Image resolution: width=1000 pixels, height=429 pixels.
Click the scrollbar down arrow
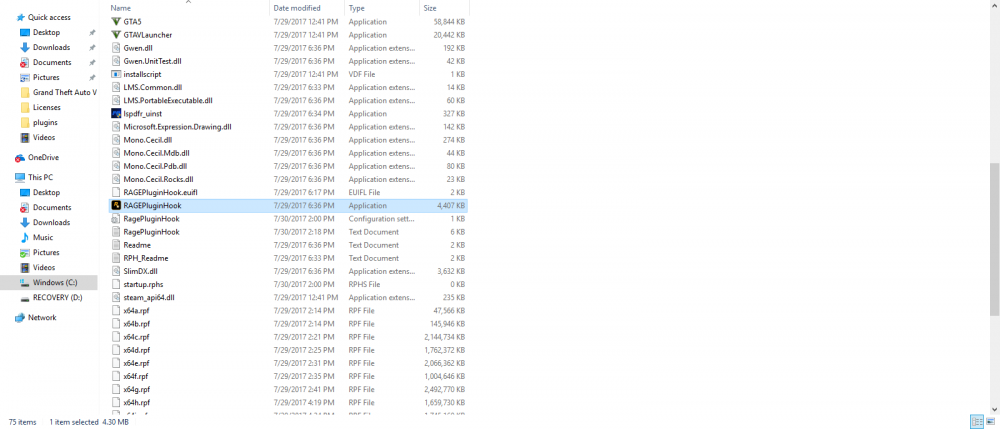994,408
